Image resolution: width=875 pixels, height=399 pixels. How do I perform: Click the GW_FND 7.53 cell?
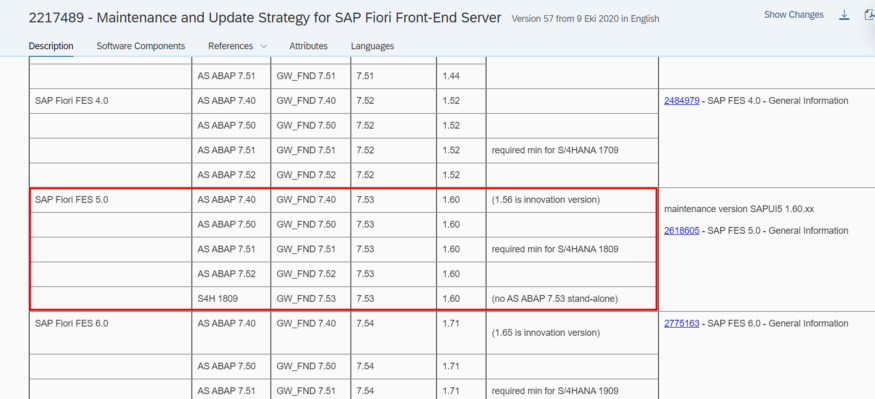pos(311,299)
